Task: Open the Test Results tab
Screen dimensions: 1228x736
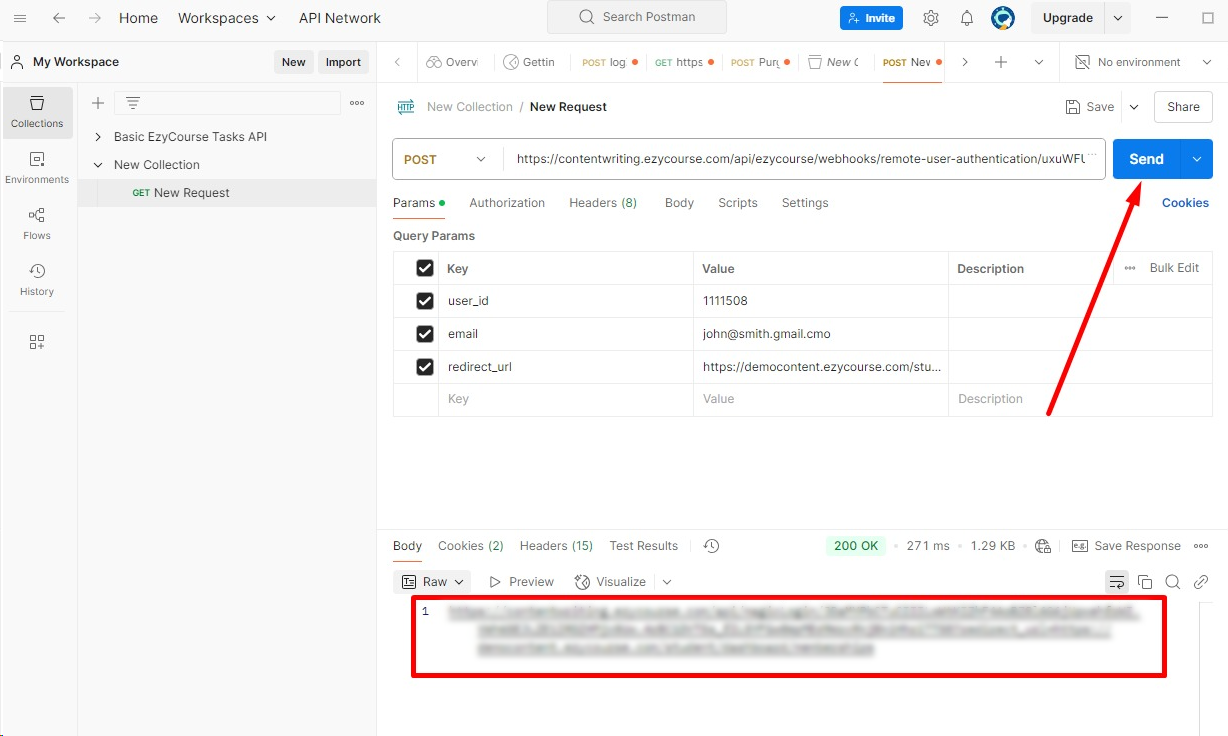Action: (x=644, y=546)
